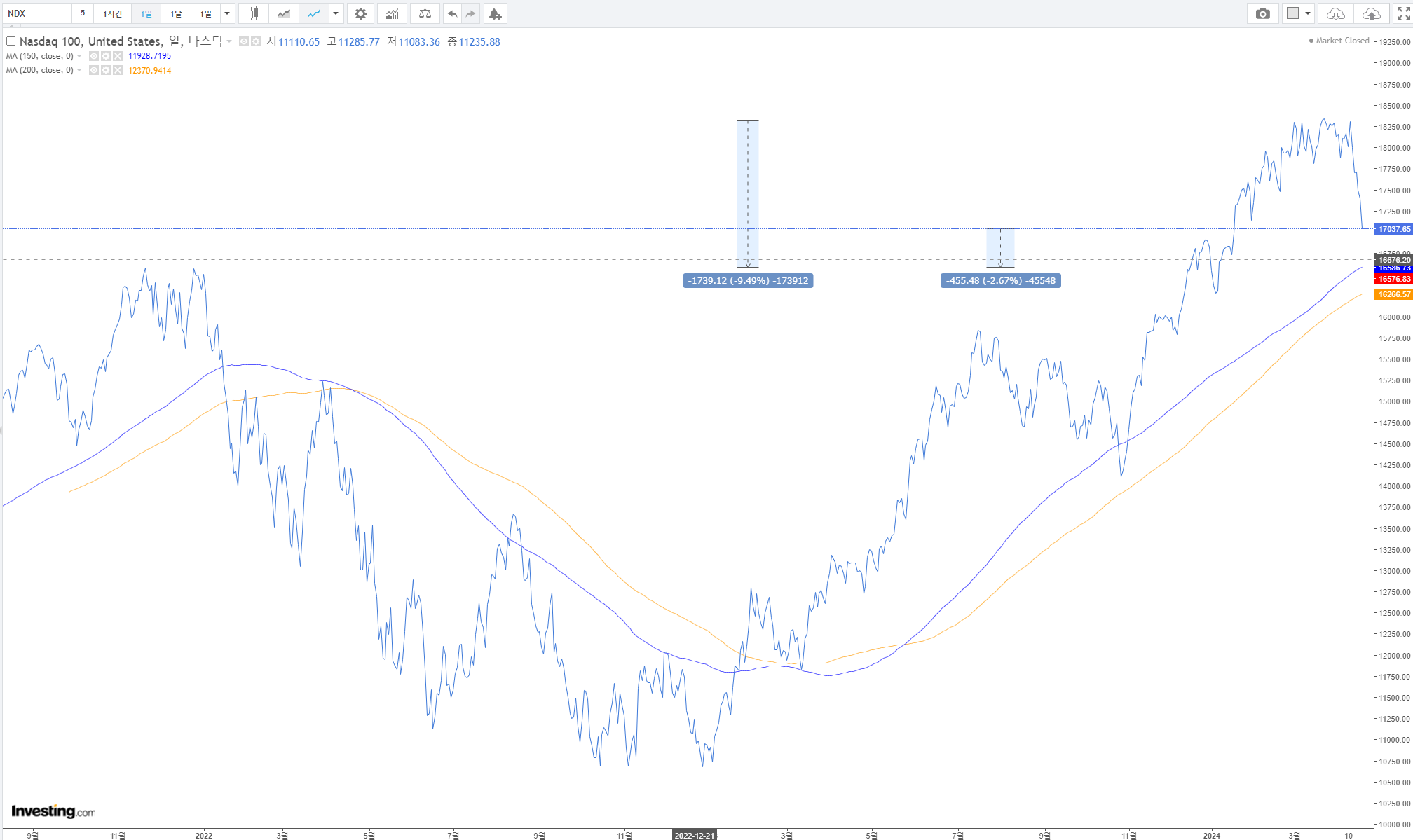Open the indicators icon in toolbar
The width and height of the screenshot is (1413, 840).
[392, 13]
